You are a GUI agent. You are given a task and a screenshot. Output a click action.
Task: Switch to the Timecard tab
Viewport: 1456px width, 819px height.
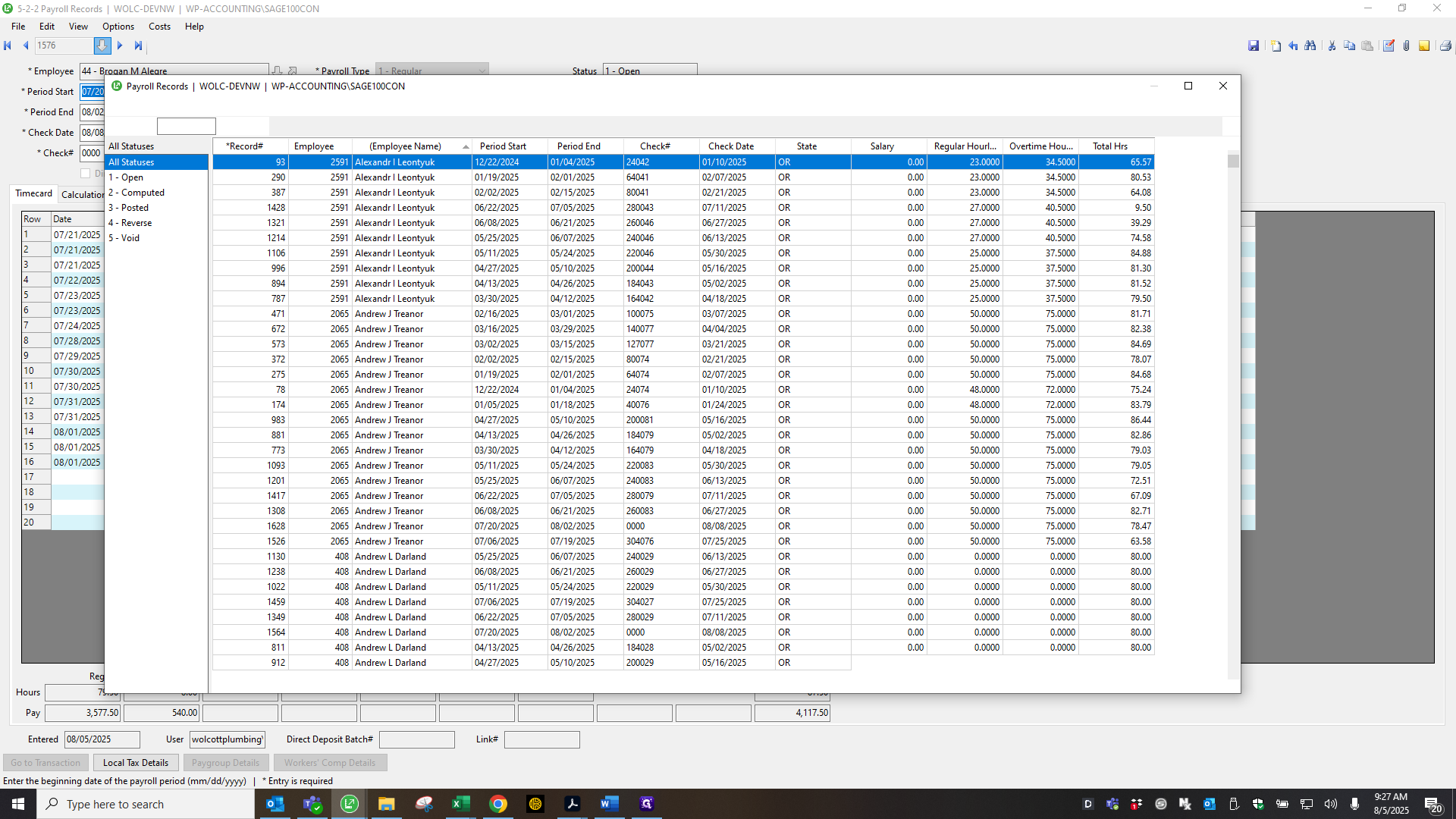(x=33, y=193)
